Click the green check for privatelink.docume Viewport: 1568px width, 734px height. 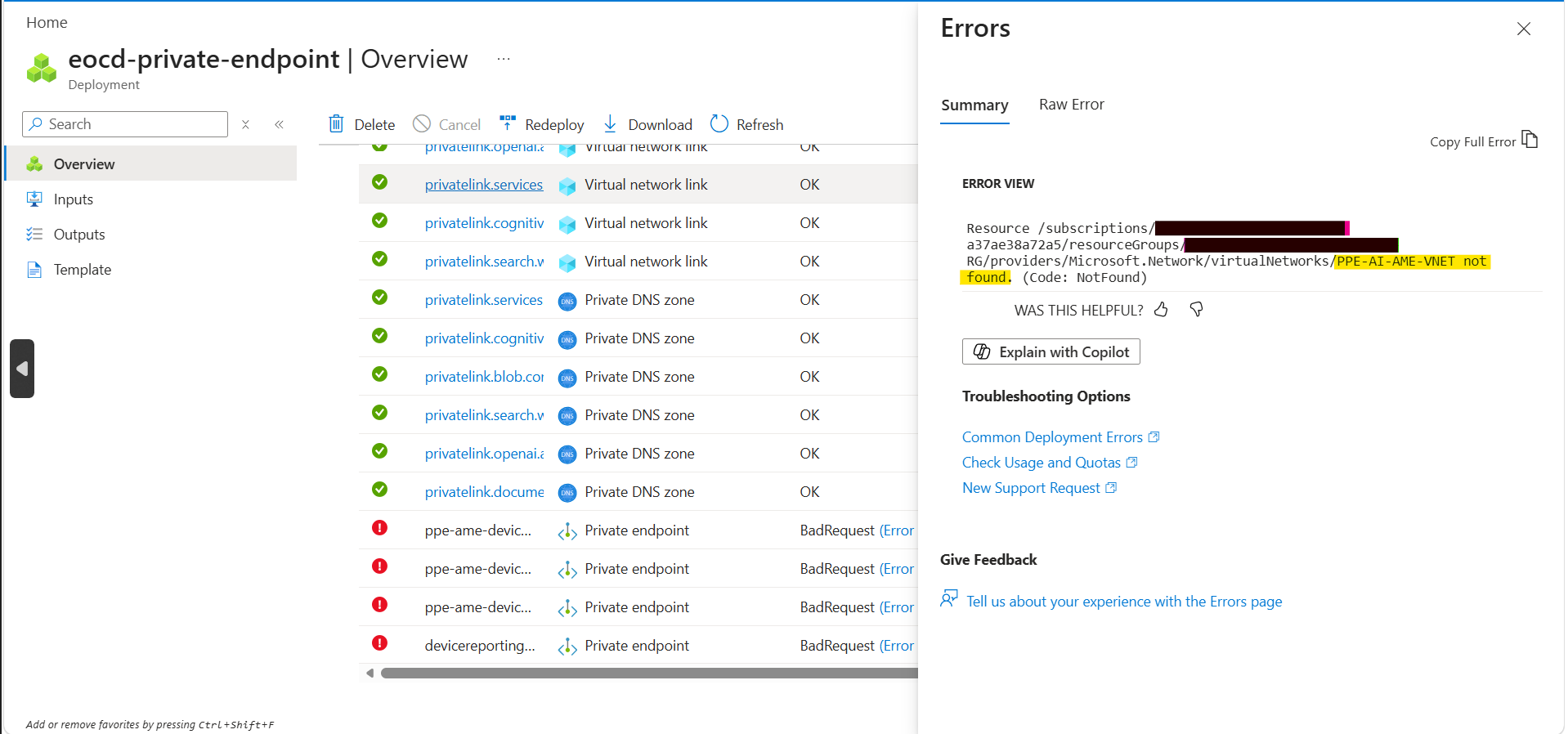click(x=379, y=490)
